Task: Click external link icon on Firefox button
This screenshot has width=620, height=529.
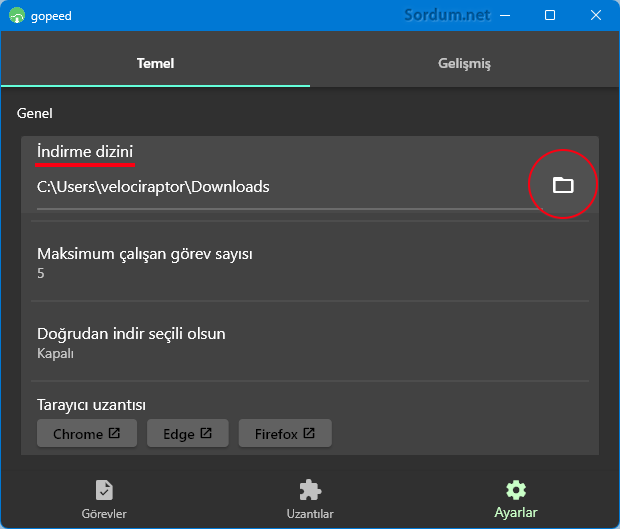Action: click(309, 433)
